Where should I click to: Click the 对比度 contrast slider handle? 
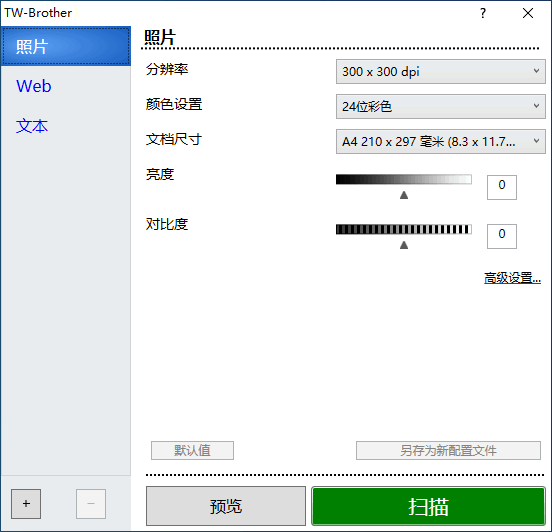coord(404,245)
